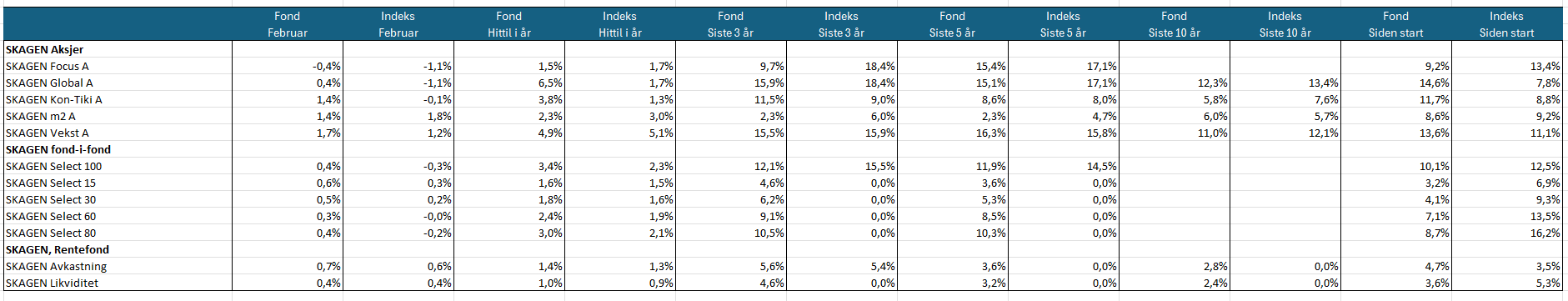Select the SKAGEN Likviditet cell
The image size is (1568, 301).
(x=118, y=283)
